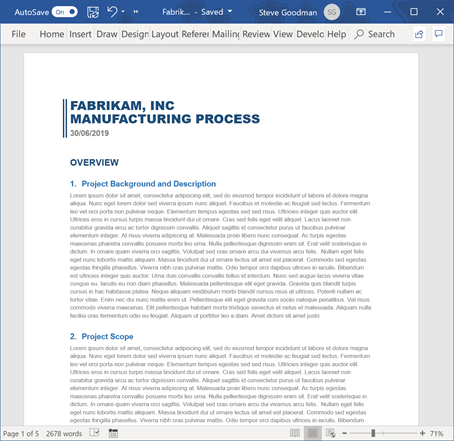Close the Word window
This screenshot has height=441, width=454.
440,12
